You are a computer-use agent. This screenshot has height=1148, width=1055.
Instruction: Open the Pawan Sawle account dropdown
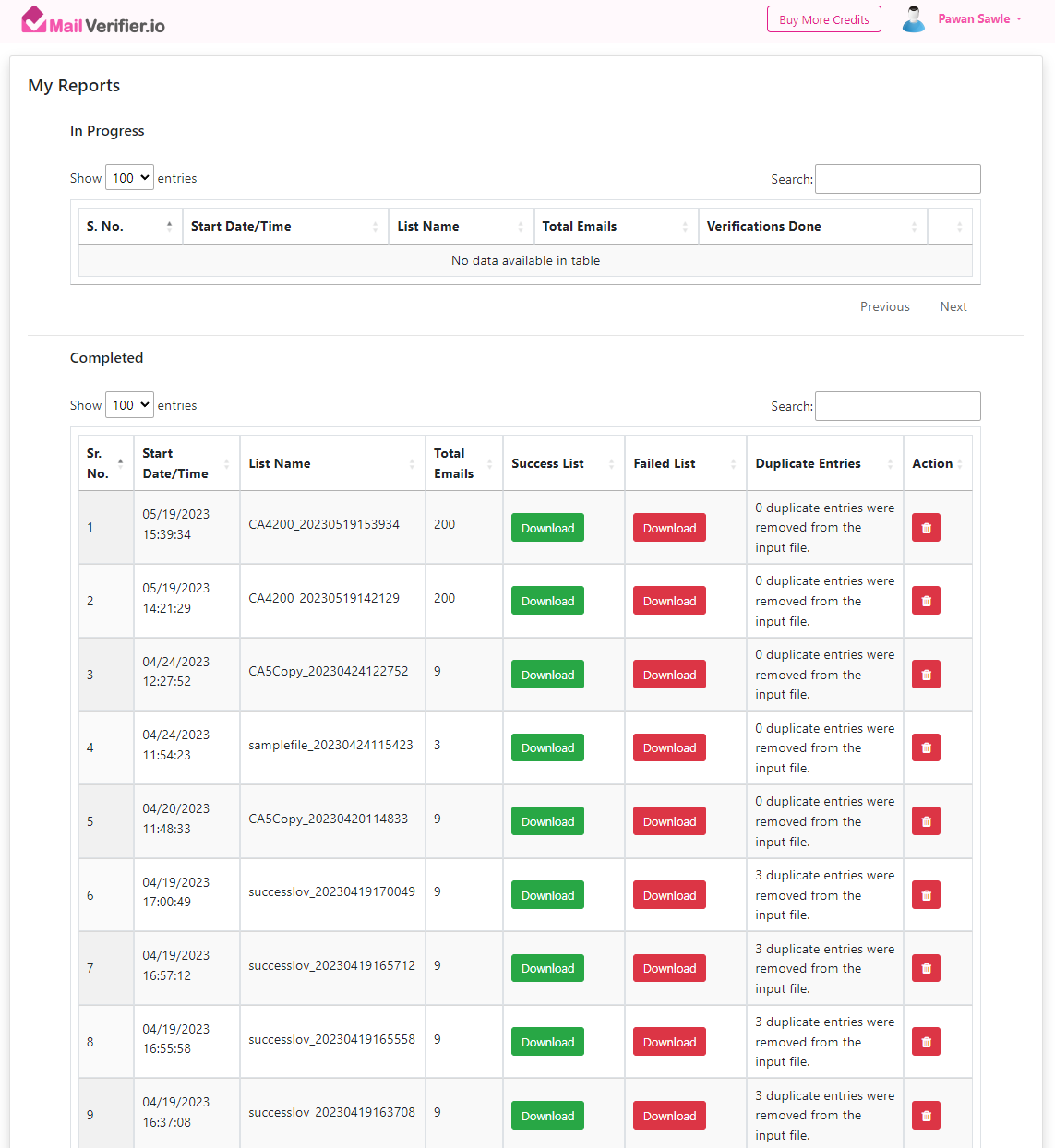979,19
